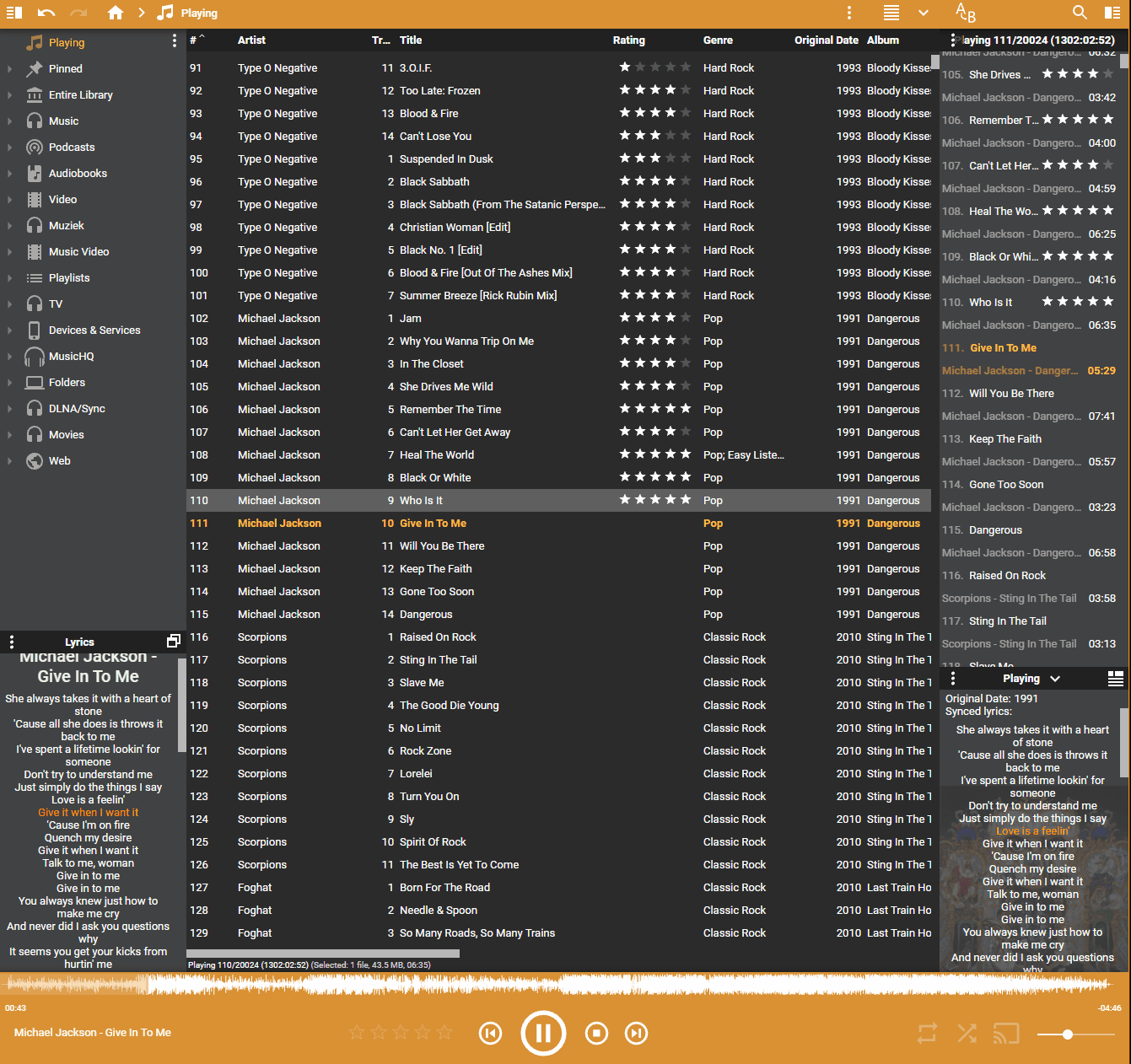Screen dimensions: 1131x1064
Task: Click the Lyrics panel vertical scrollbar
Action: (181, 705)
